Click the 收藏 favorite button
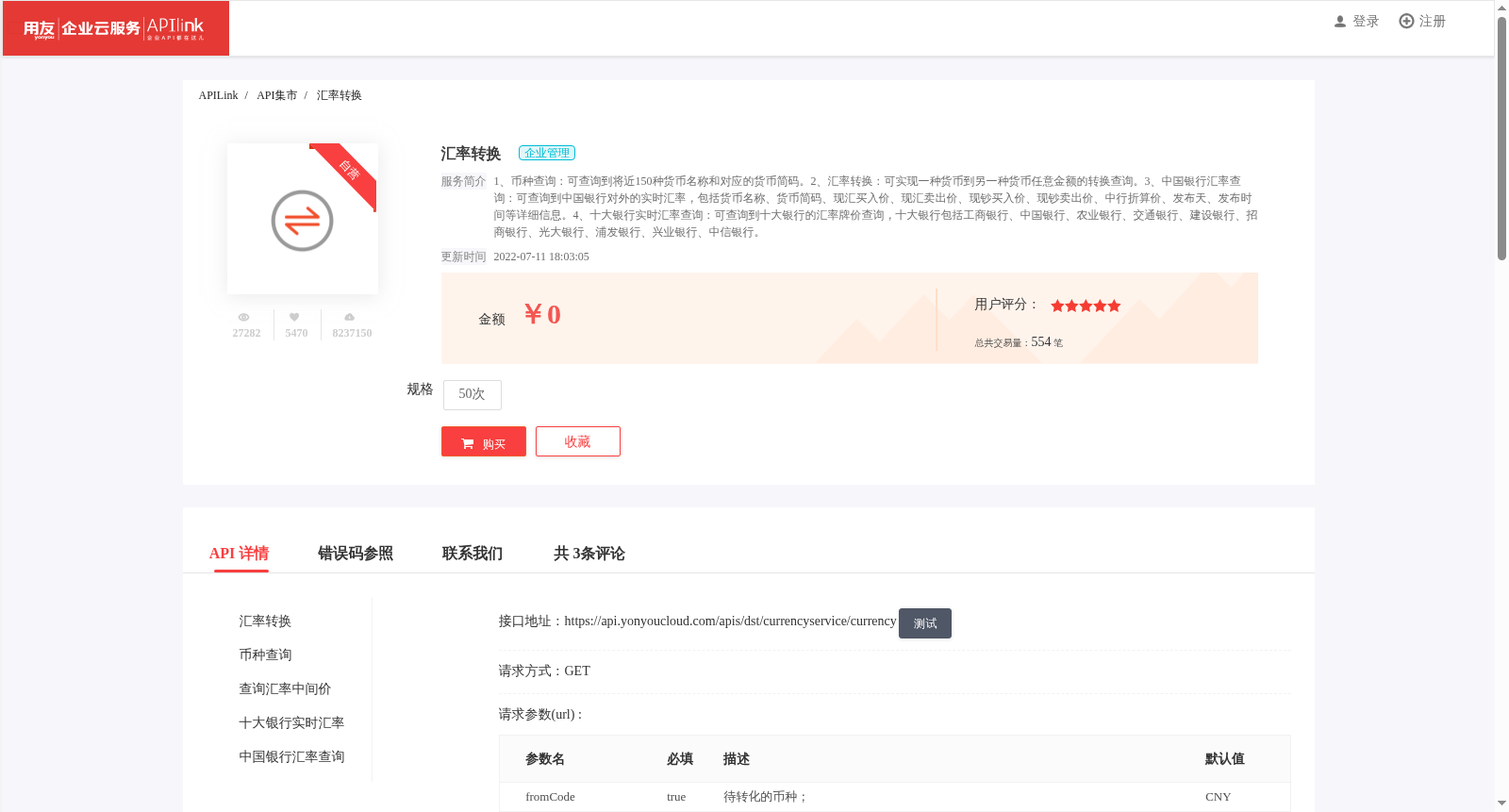The image size is (1509, 812). point(578,441)
